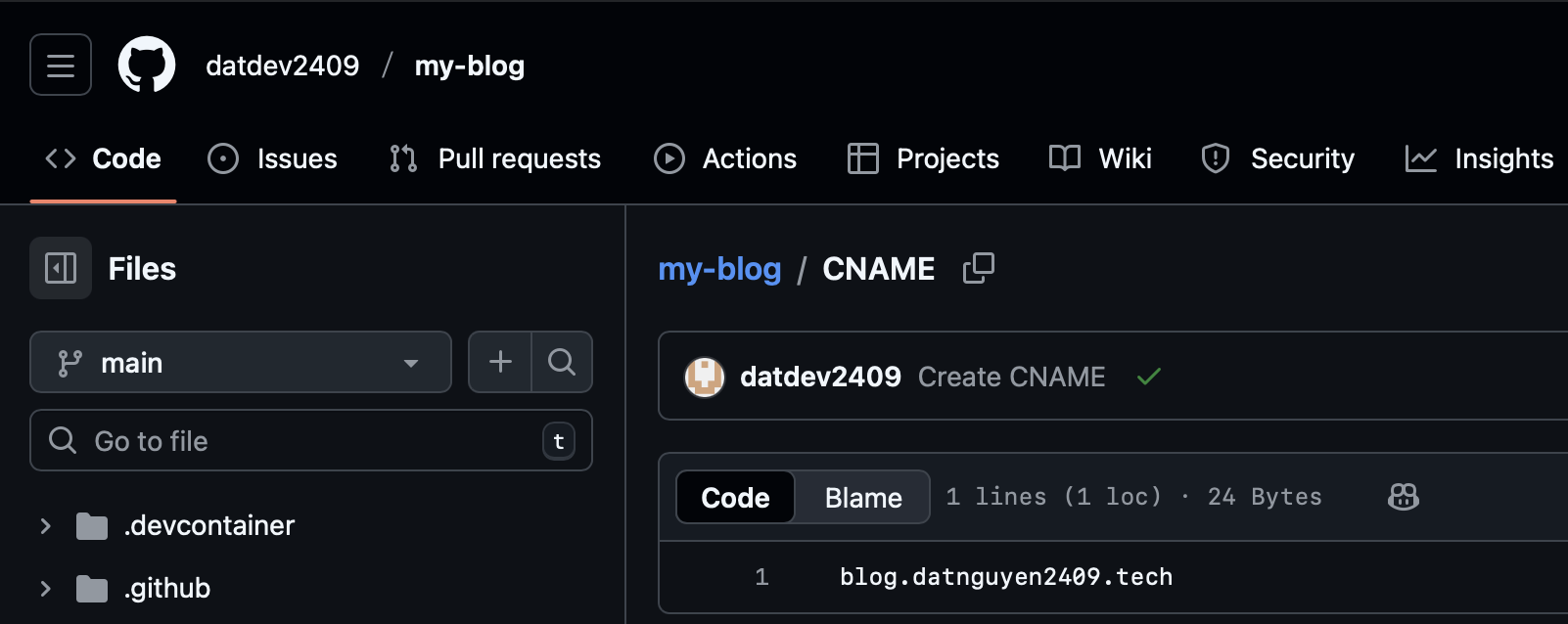Click the search files magnifier button

click(x=562, y=362)
